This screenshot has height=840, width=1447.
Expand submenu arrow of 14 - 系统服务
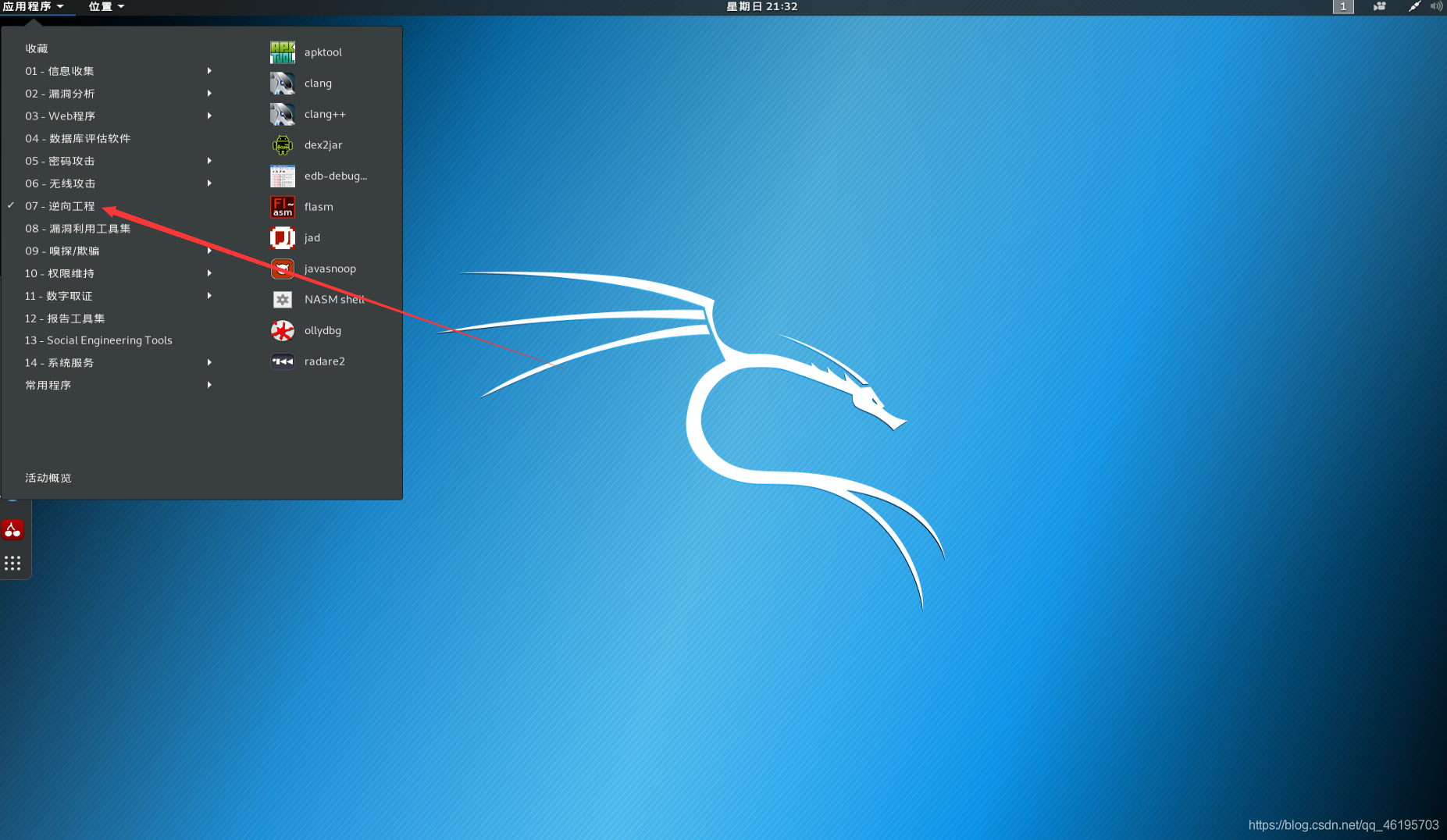point(209,362)
